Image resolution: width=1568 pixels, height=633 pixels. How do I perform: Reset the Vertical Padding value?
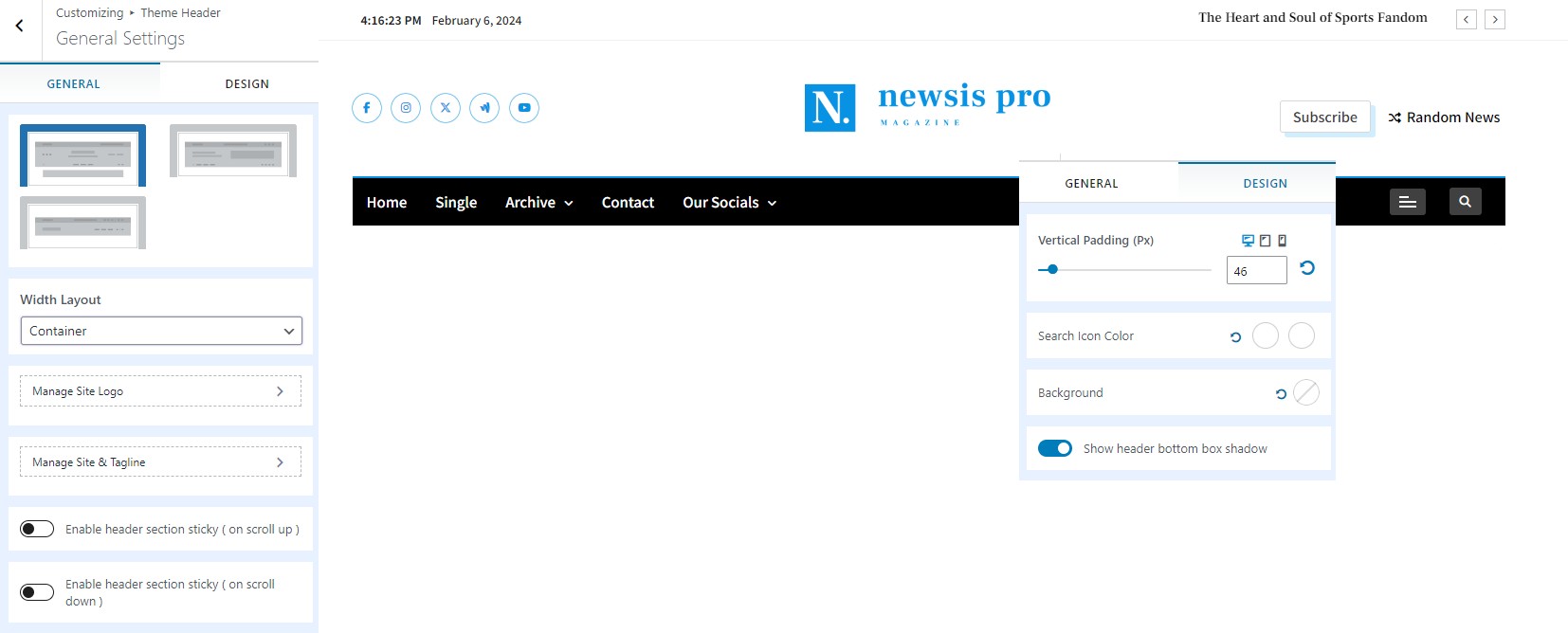click(1307, 268)
